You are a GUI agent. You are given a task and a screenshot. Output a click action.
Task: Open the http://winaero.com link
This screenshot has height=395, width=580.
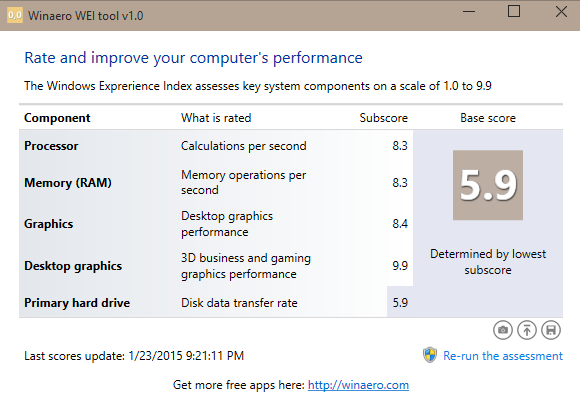click(x=358, y=385)
